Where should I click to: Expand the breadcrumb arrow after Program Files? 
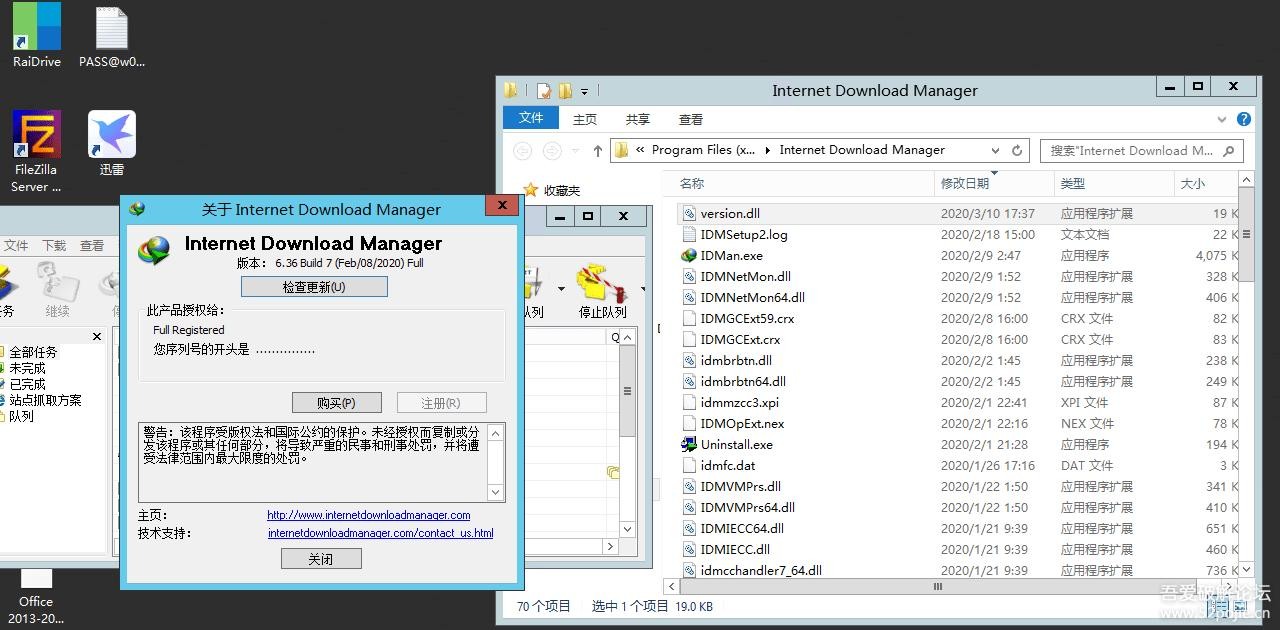click(x=768, y=150)
